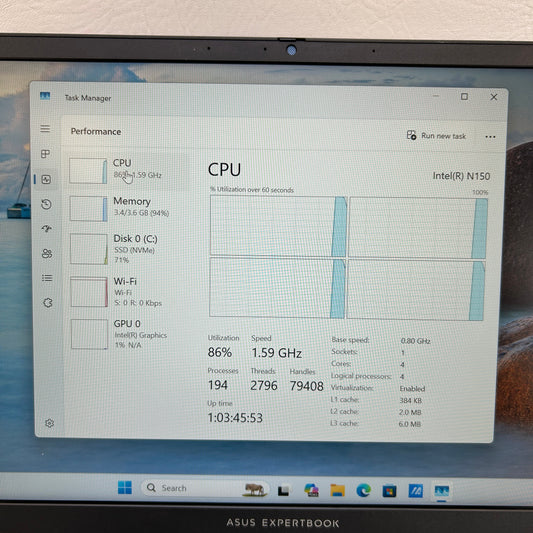Open Task View from the taskbar
This screenshot has width=533, height=533.
click(283, 490)
